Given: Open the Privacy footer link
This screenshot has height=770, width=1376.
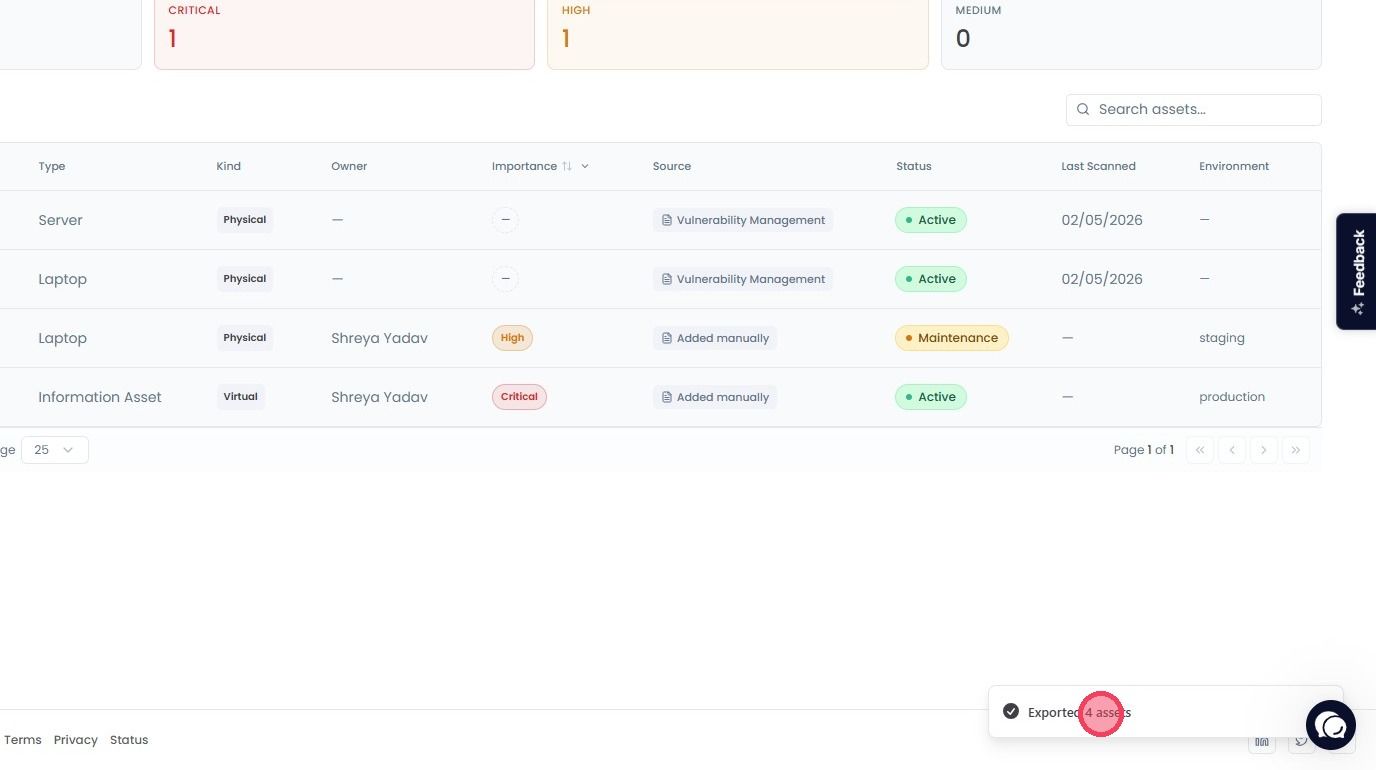Looking at the screenshot, I should tap(76, 740).
